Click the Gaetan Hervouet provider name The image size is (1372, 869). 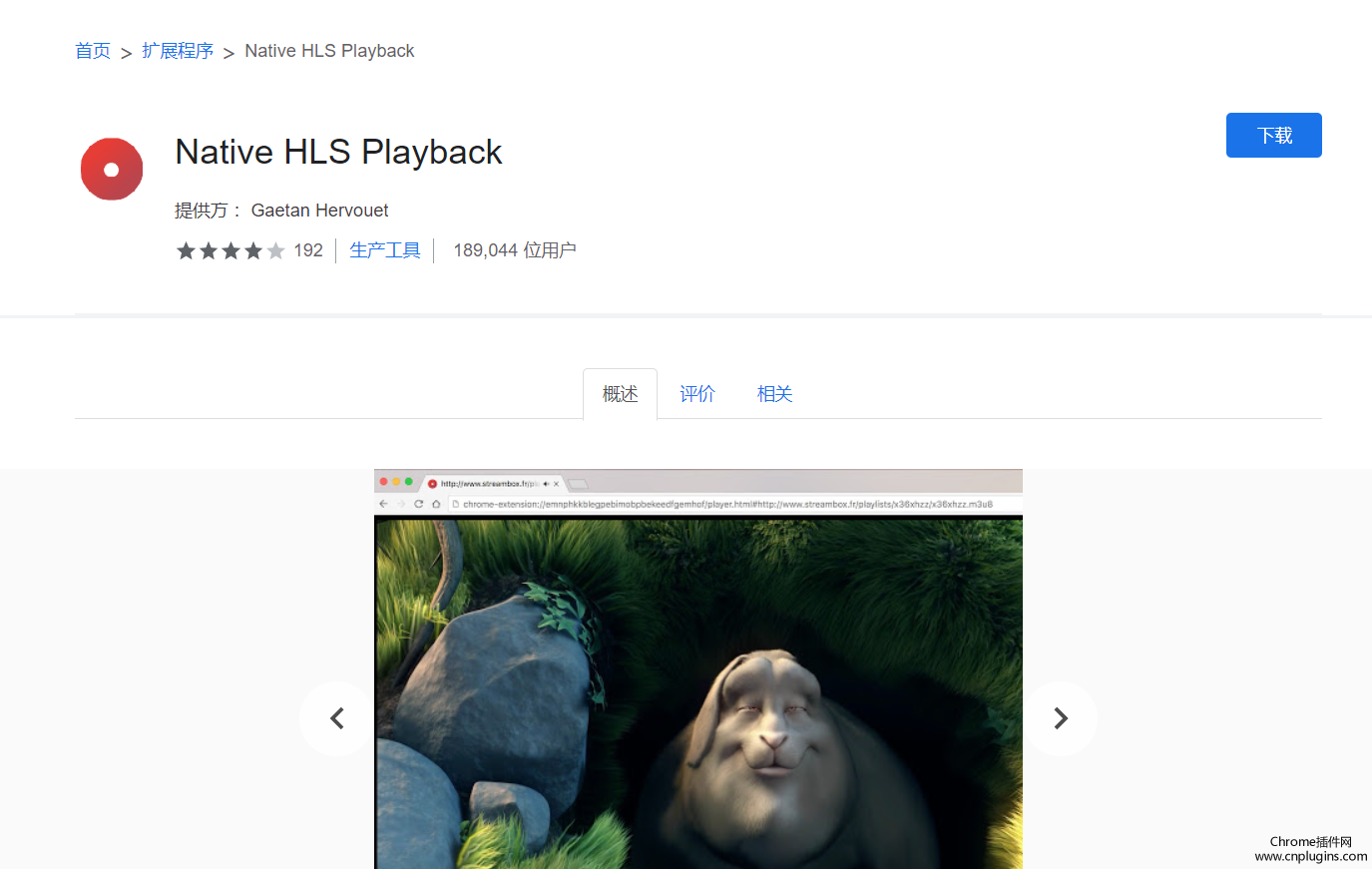point(319,211)
